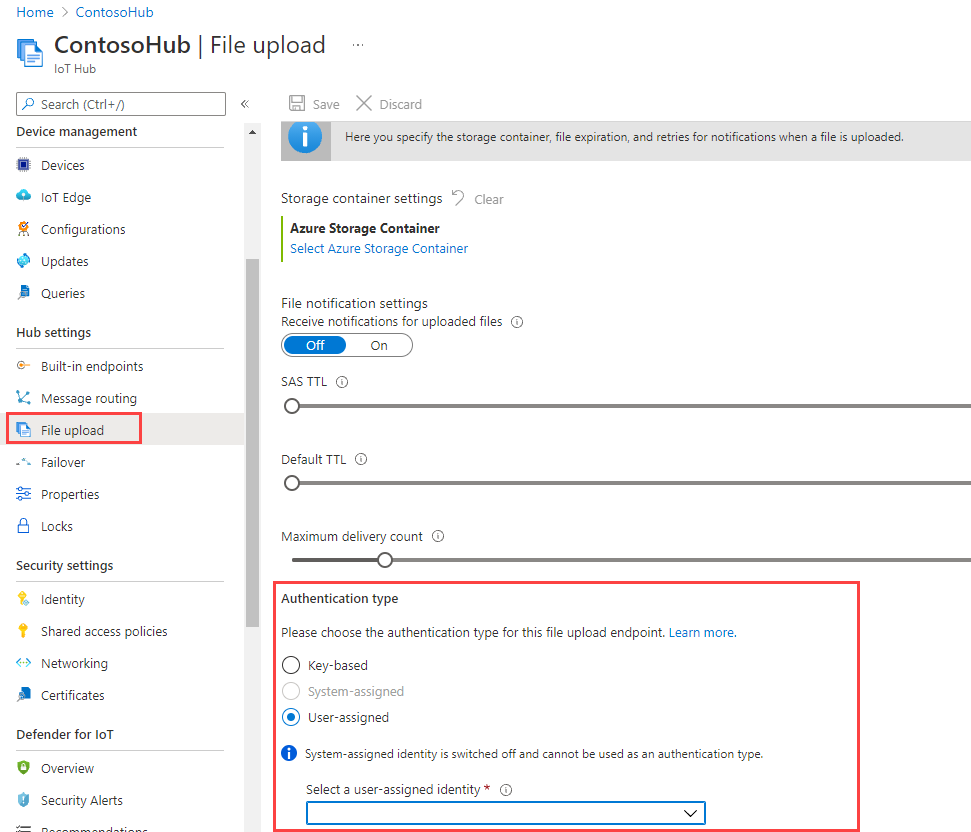Click the Identity key icon
The image size is (971, 832).
[24, 599]
